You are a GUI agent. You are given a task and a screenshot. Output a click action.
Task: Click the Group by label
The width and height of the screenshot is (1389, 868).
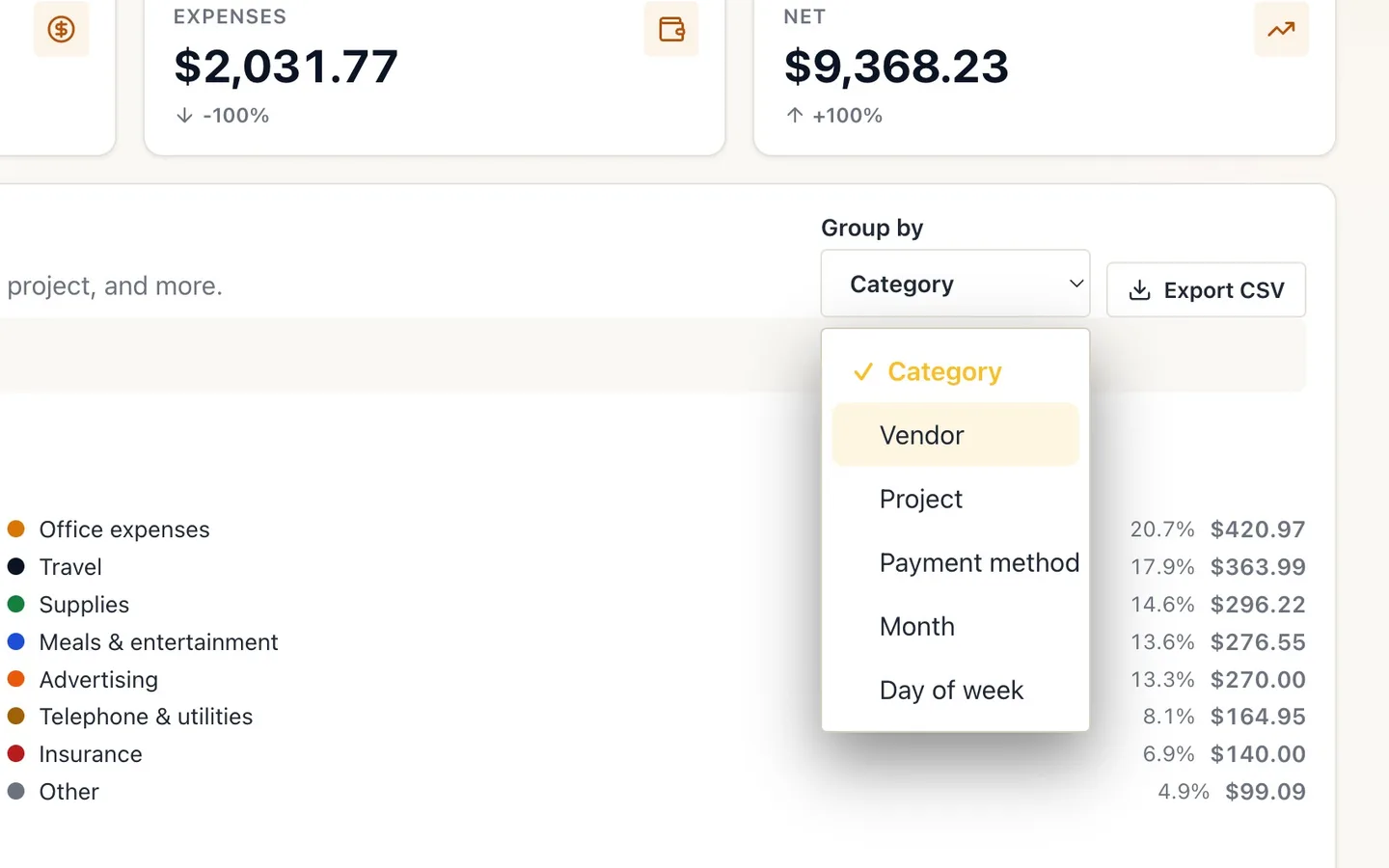[x=872, y=229]
